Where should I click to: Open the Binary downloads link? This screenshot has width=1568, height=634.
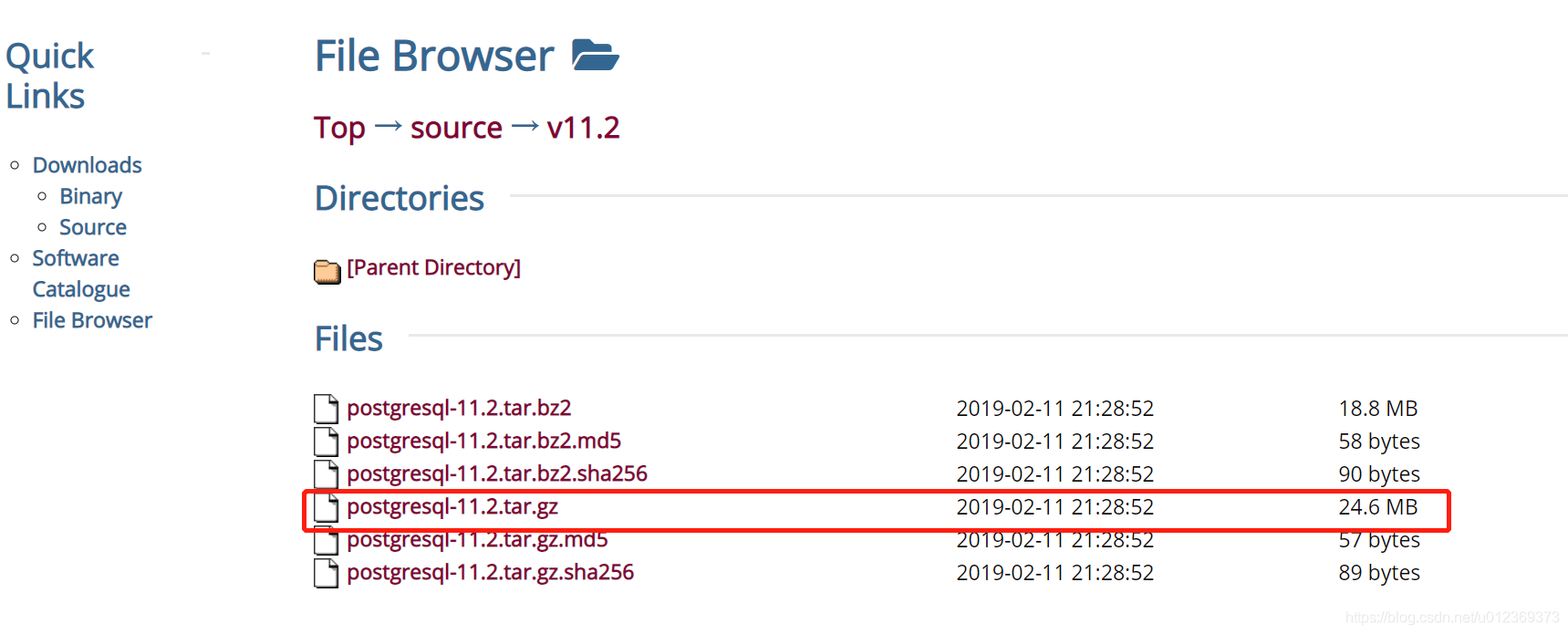point(90,196)
